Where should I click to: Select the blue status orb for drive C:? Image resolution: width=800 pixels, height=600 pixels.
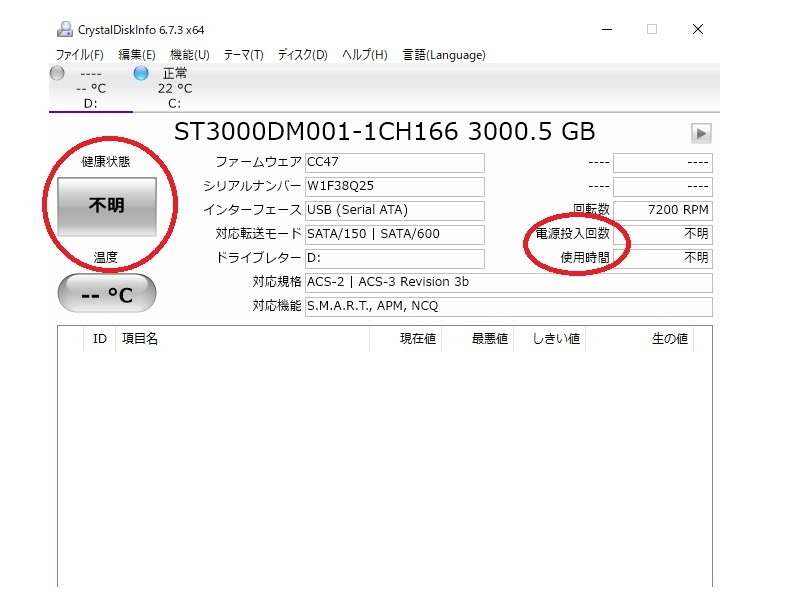(141, 73)
